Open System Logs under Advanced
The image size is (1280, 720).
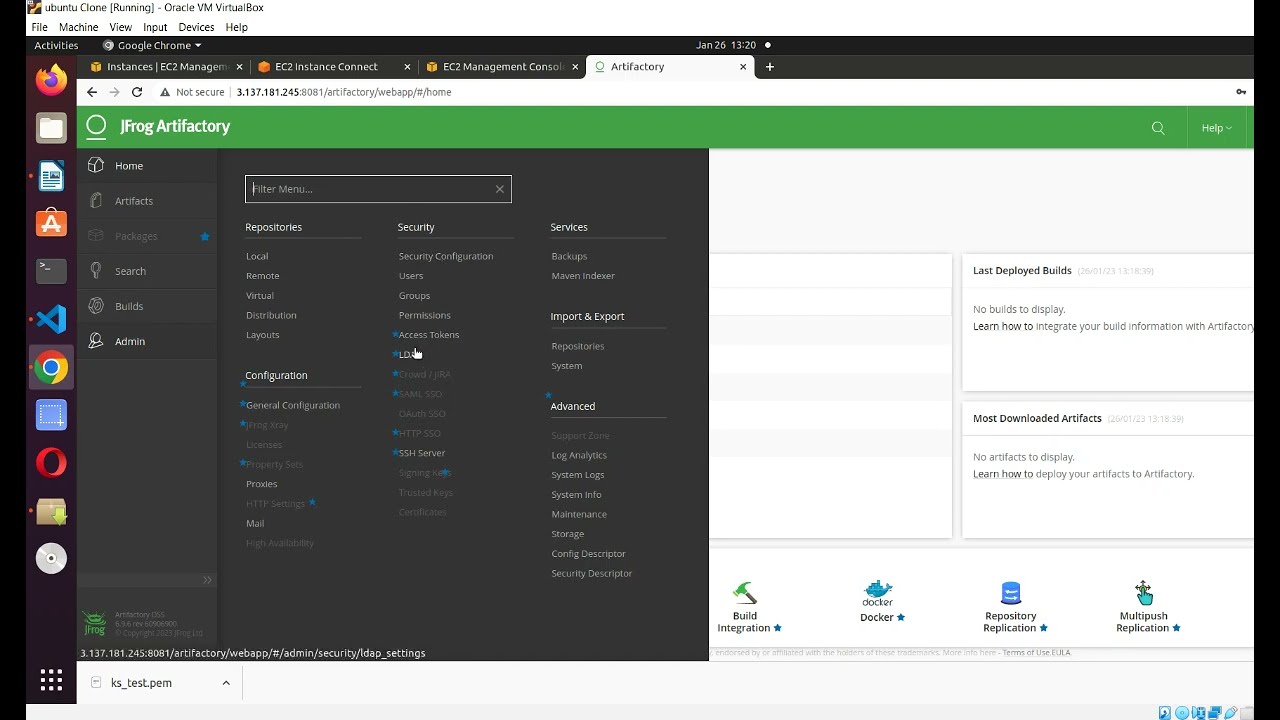click(578, 475)
